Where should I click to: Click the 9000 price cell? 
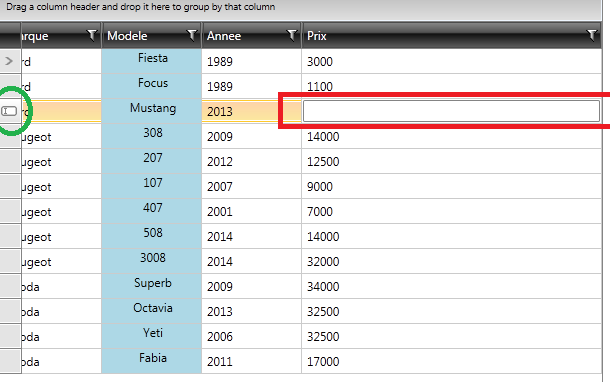[451, 186]
